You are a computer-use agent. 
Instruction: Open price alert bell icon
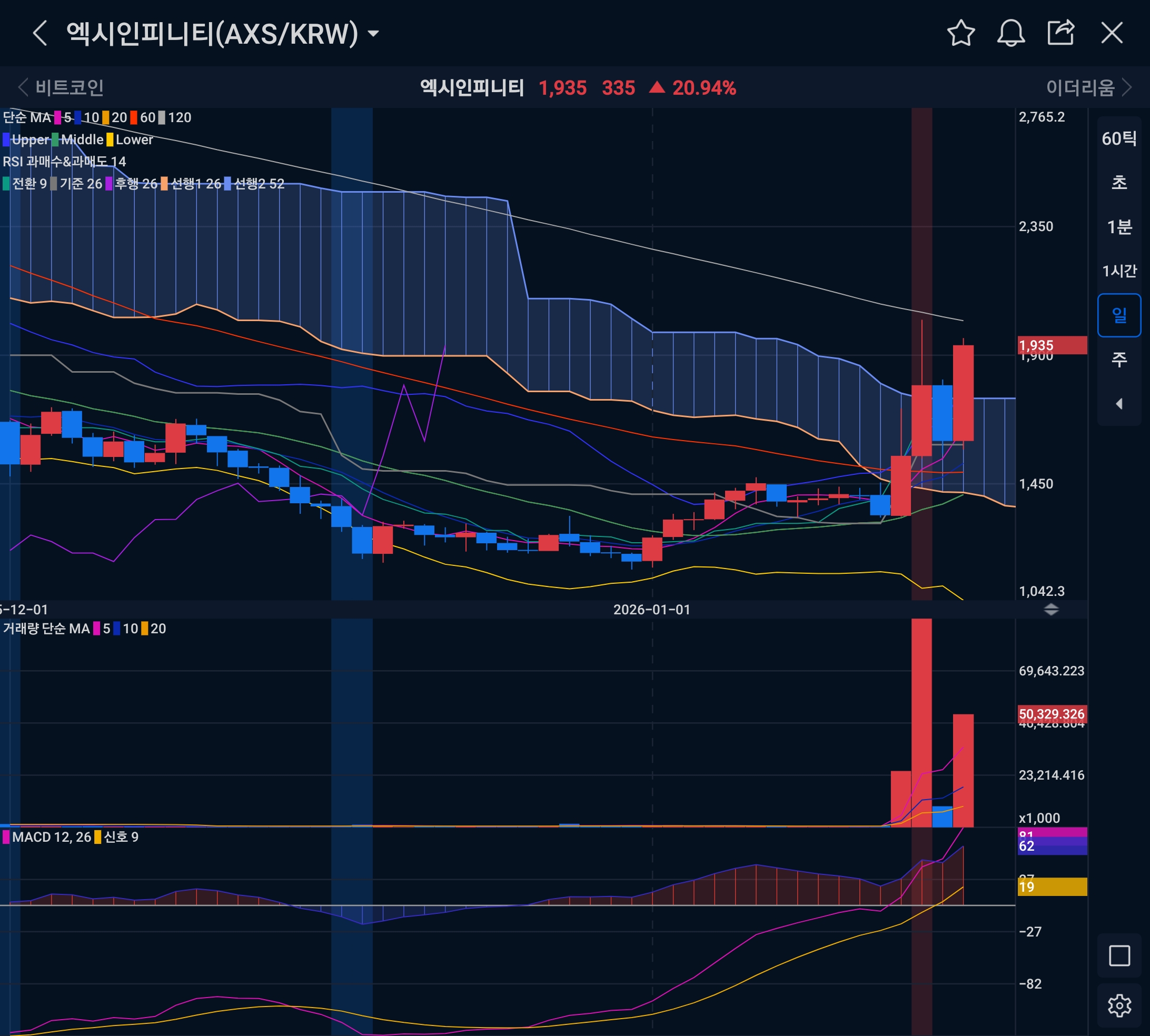[1011, 33]
